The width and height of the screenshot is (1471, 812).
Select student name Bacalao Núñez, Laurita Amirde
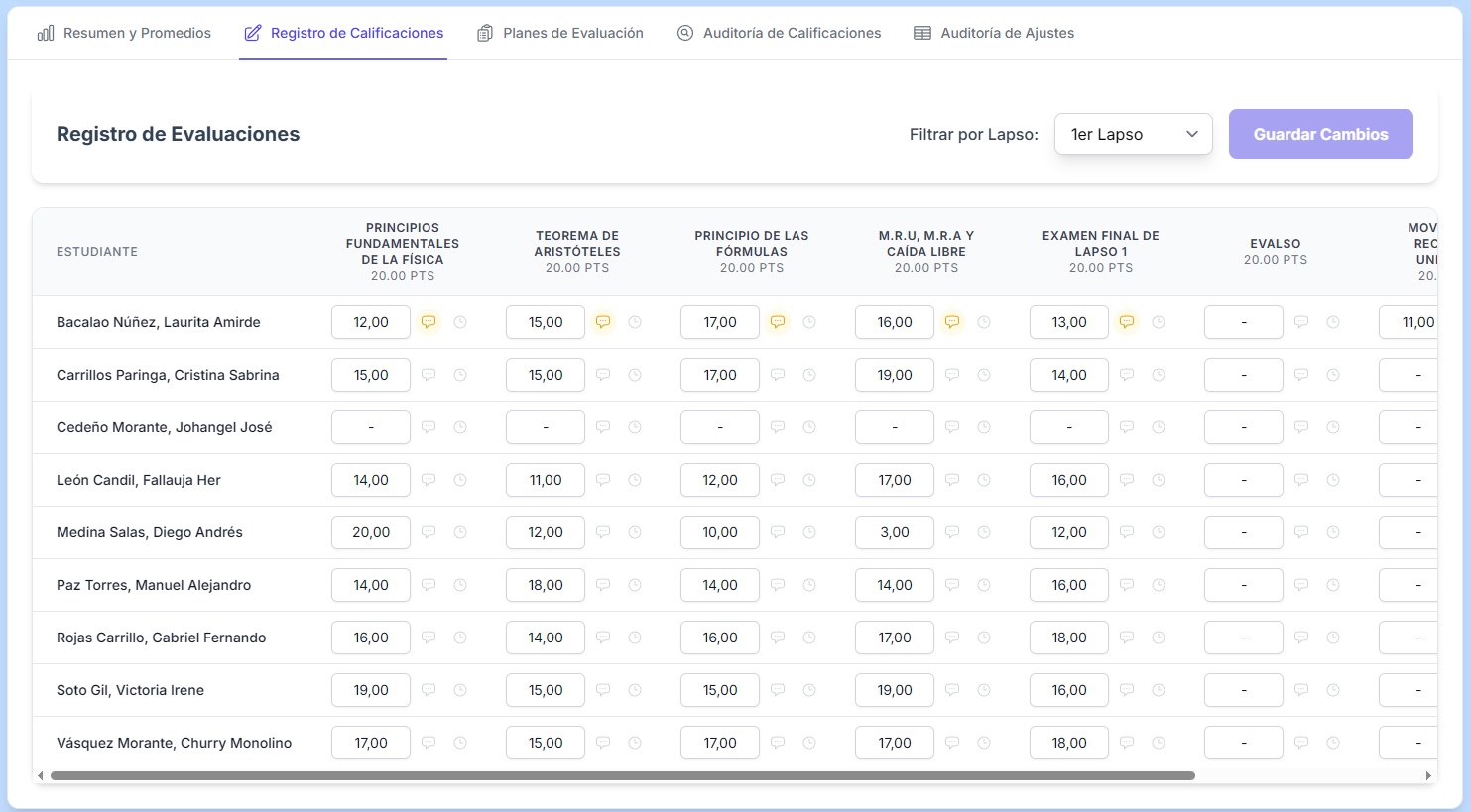159,322
